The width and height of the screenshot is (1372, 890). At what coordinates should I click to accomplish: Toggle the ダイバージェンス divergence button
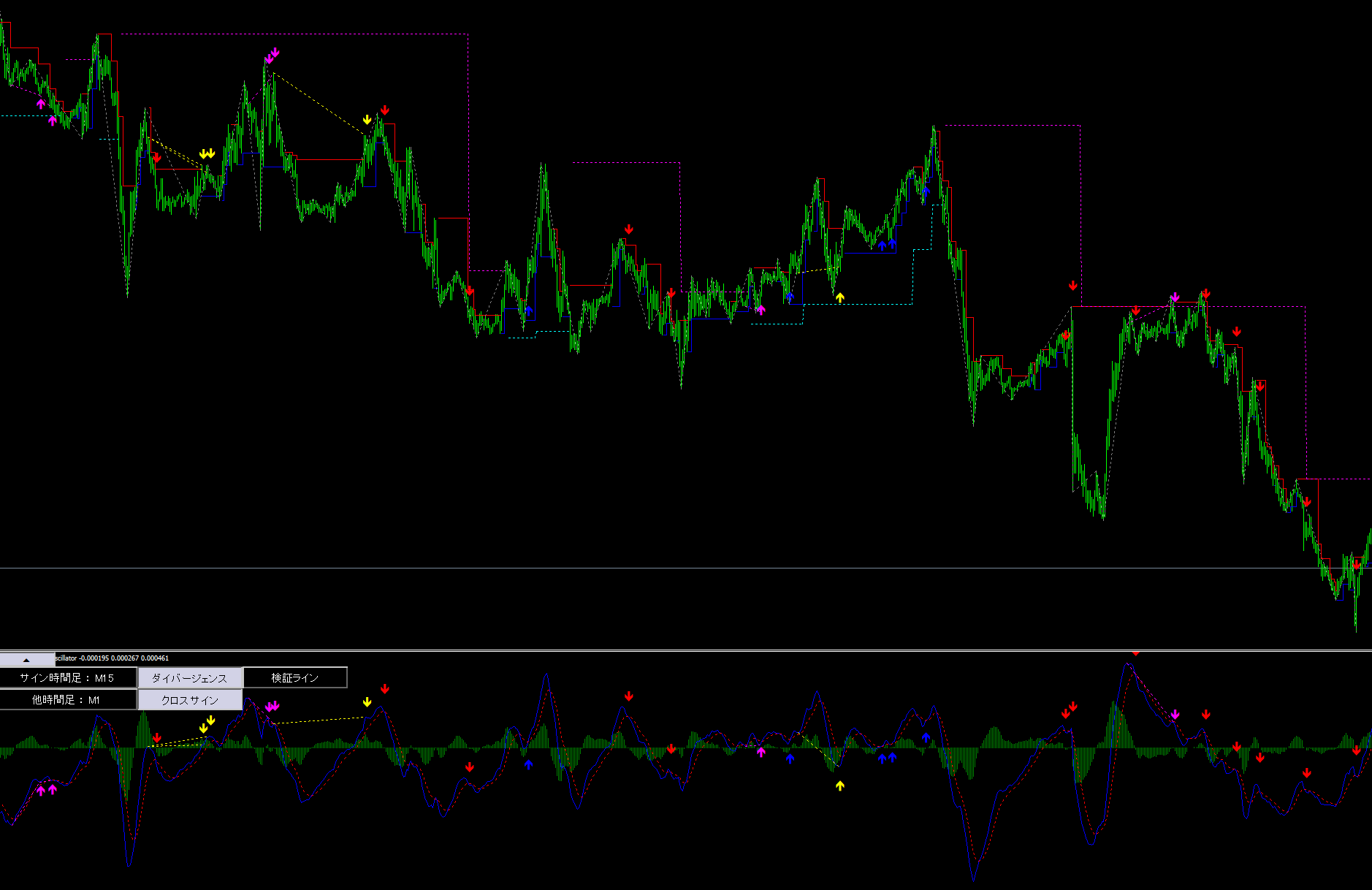tap(190, 678)
